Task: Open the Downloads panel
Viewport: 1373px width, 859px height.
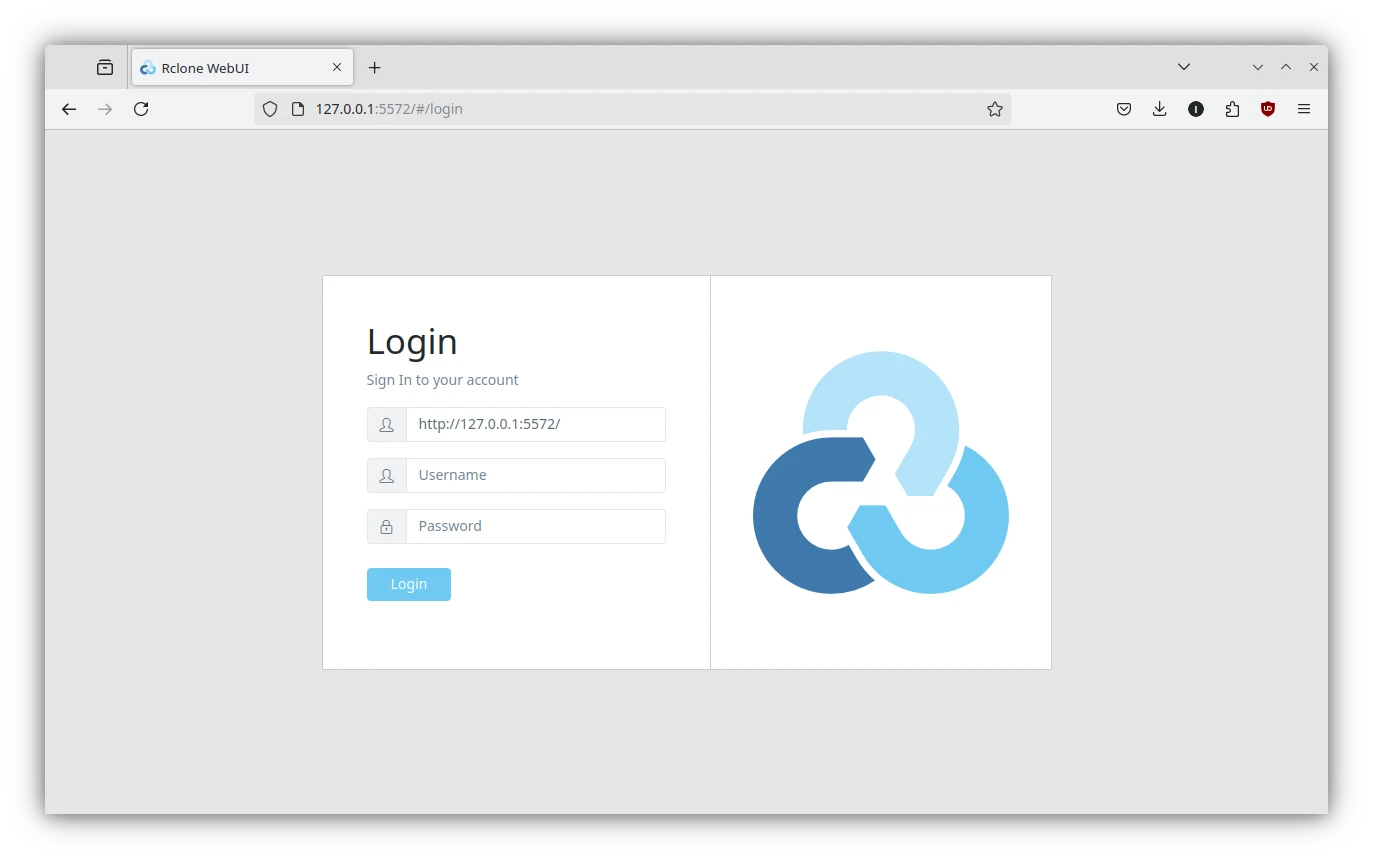Action: tap(1160, 109)
